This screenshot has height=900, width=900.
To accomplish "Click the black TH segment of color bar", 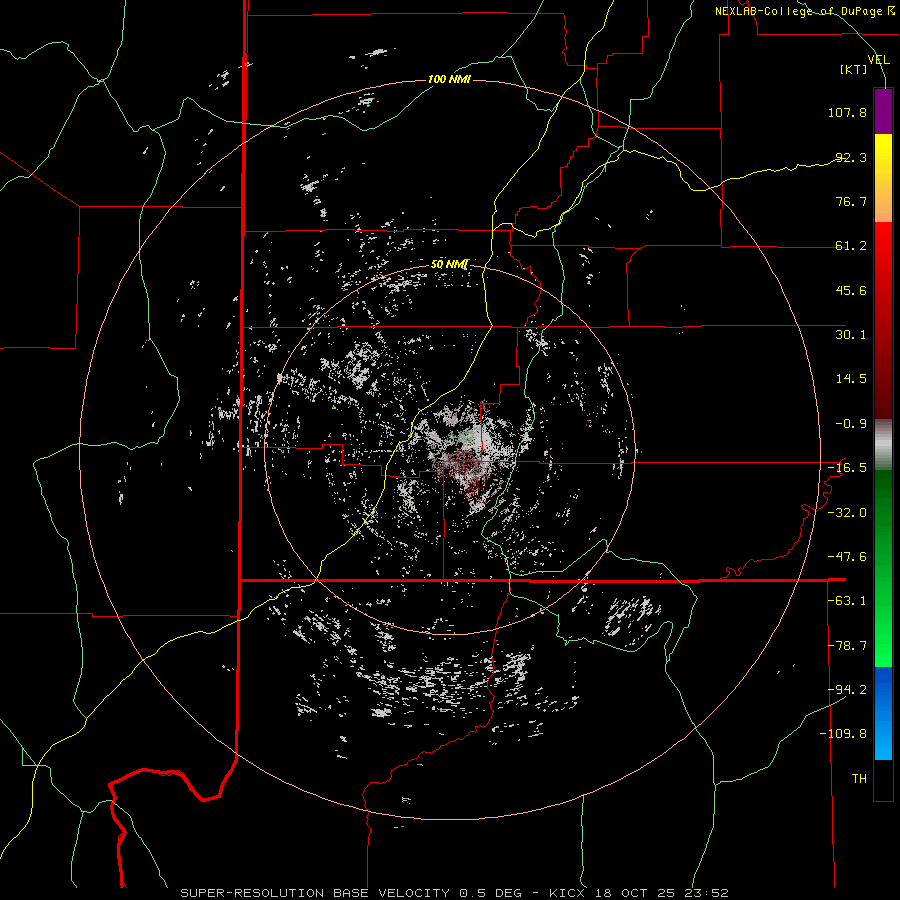I will point(883,780).
